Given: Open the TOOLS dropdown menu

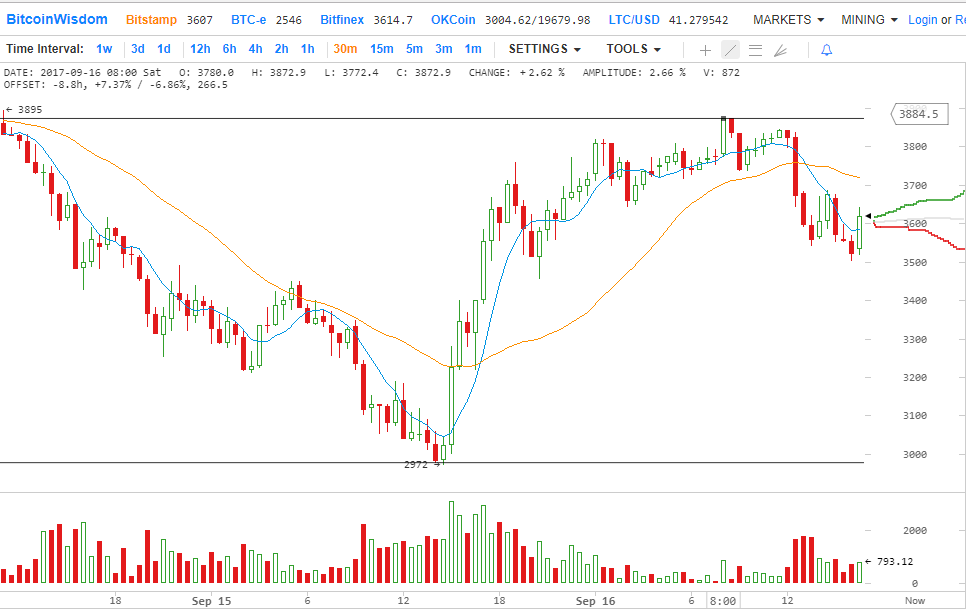Looking at the screenshot, I should pyautogui.click(x=633, y=49).
